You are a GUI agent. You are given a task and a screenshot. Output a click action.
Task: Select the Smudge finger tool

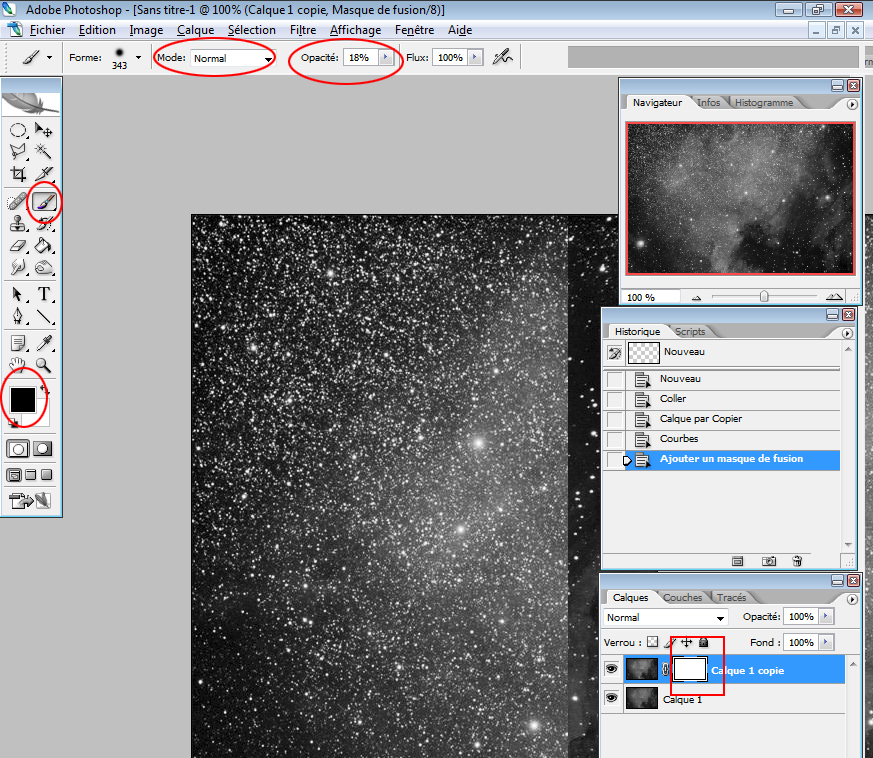(18, 268)
